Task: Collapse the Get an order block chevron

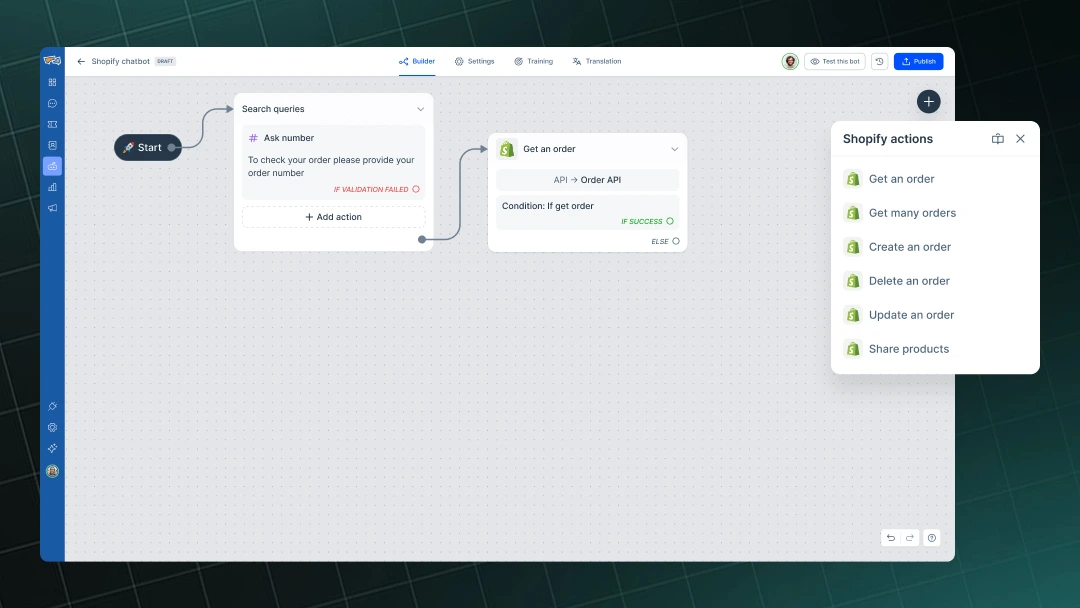Action: coord(675,148)
